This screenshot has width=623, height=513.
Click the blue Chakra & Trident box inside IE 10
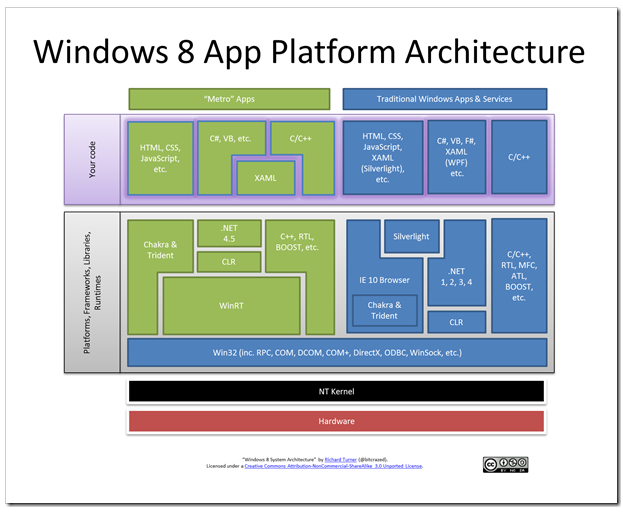[x=384, y=310]
